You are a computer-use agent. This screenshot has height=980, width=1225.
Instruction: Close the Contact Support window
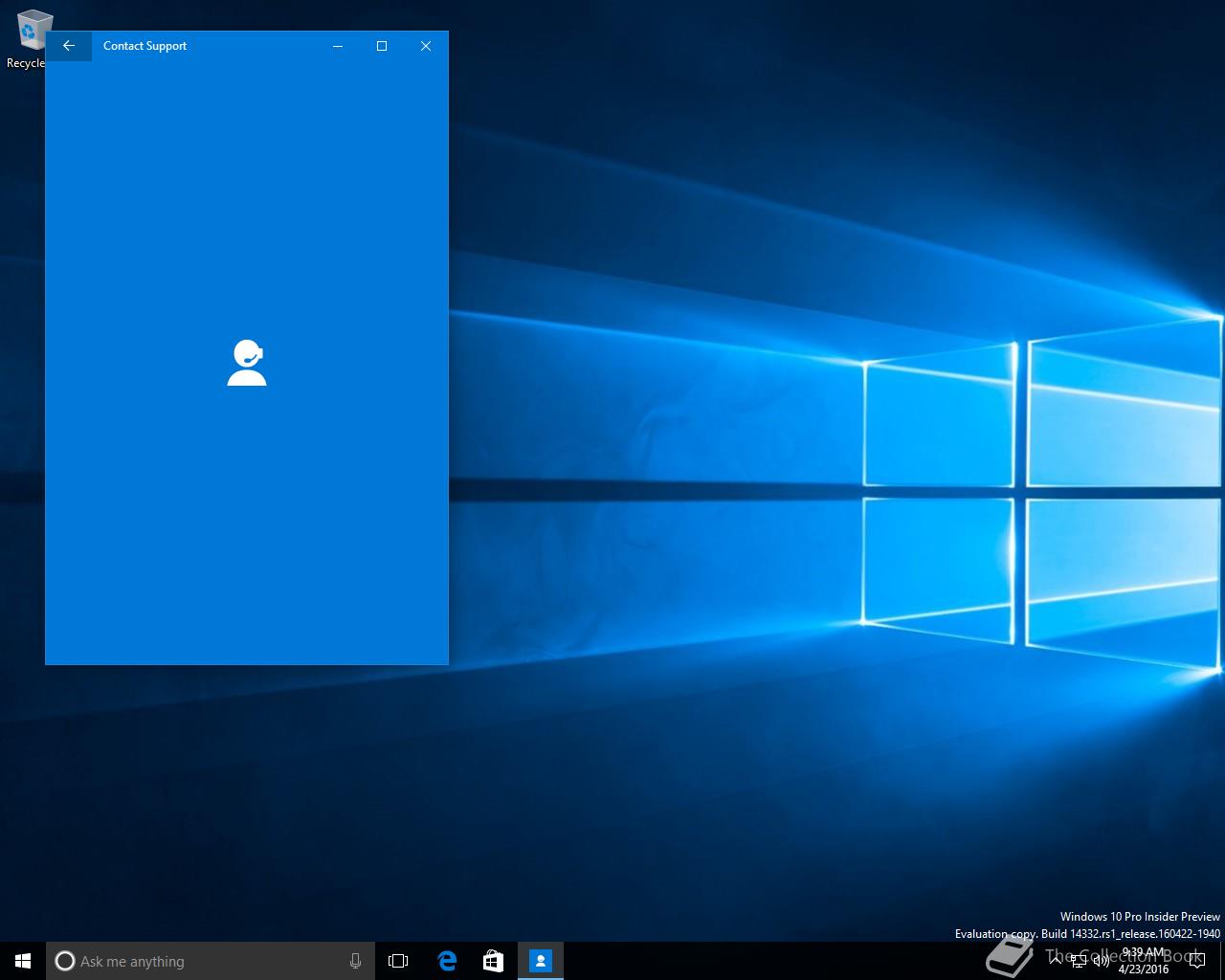point(426,46)
